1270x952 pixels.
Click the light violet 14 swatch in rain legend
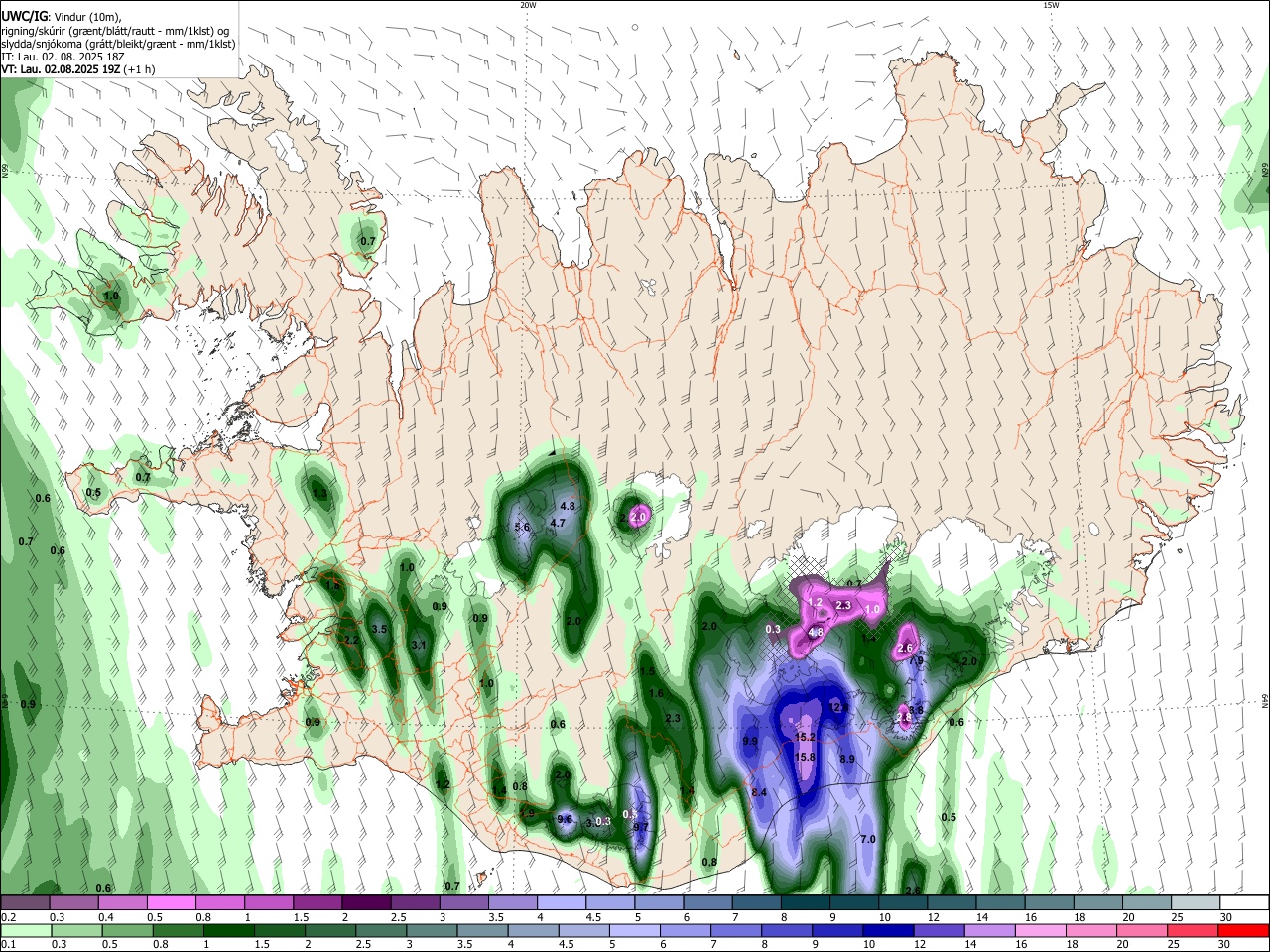[x=988, y=930]
